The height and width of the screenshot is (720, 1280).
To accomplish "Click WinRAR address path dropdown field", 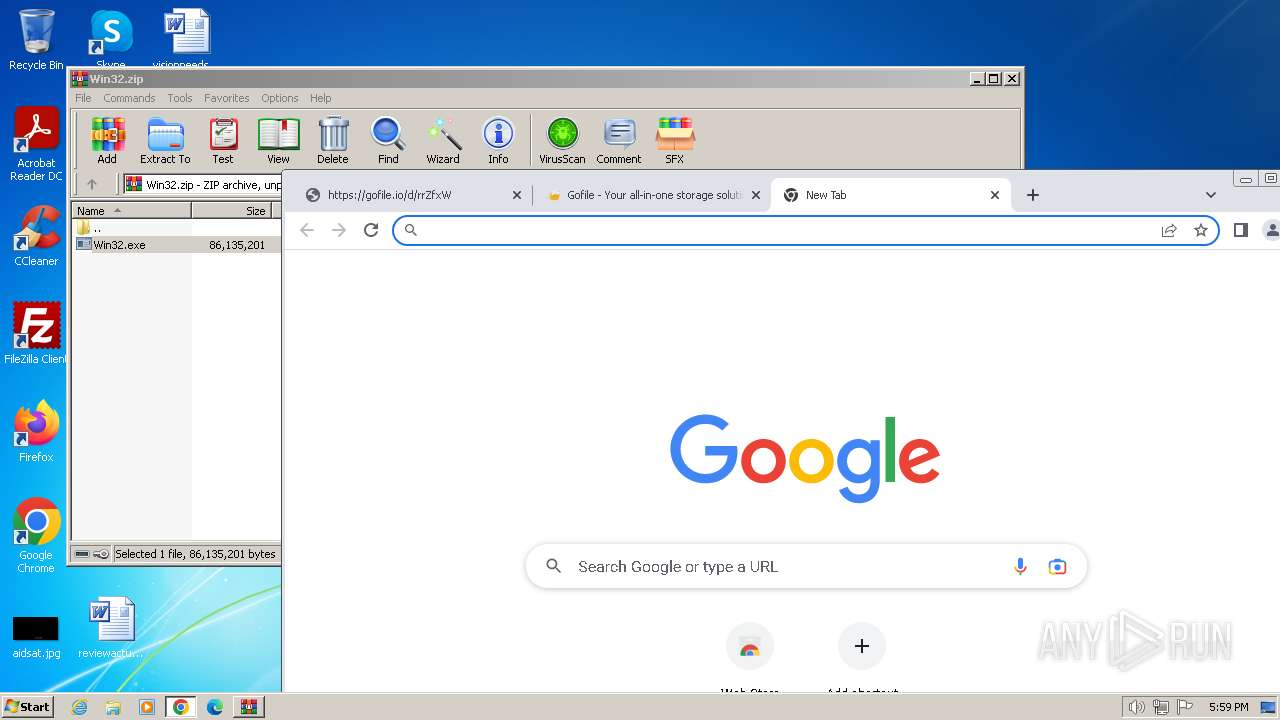I will [x=202, y=184].
